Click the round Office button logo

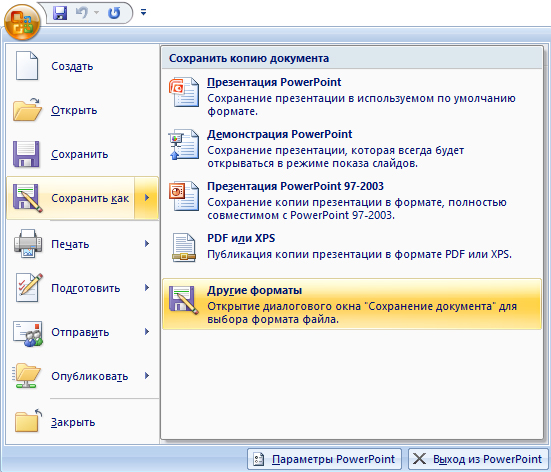point(22,22)
